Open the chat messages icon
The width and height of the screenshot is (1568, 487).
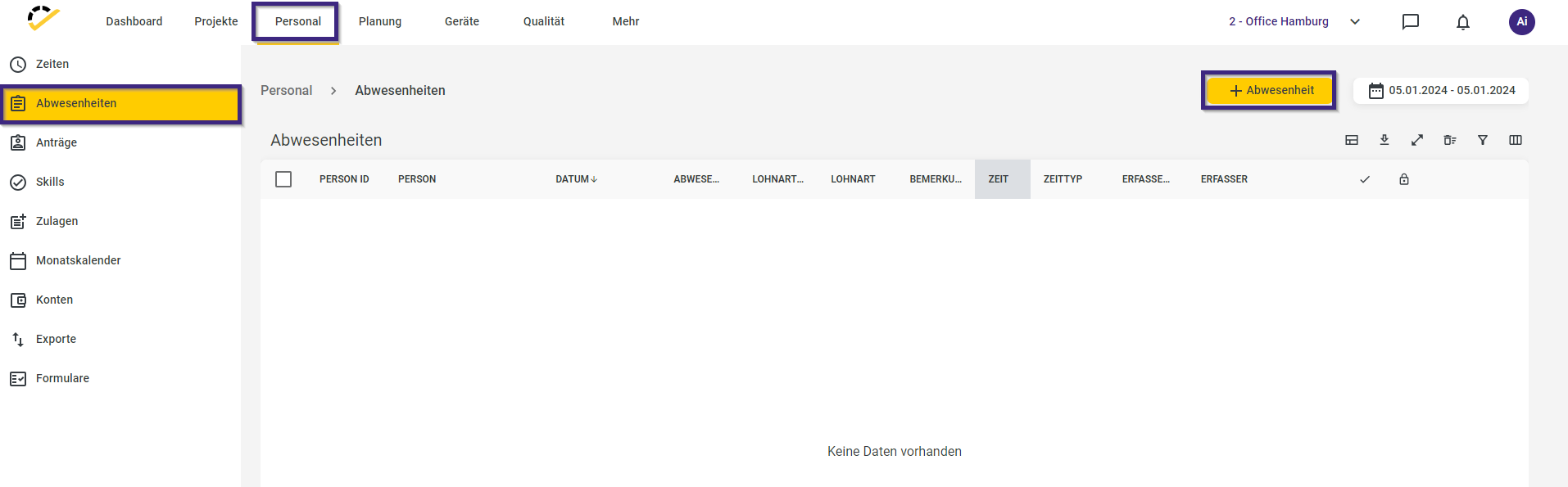pyautogui.click(x=1410, y=22)
